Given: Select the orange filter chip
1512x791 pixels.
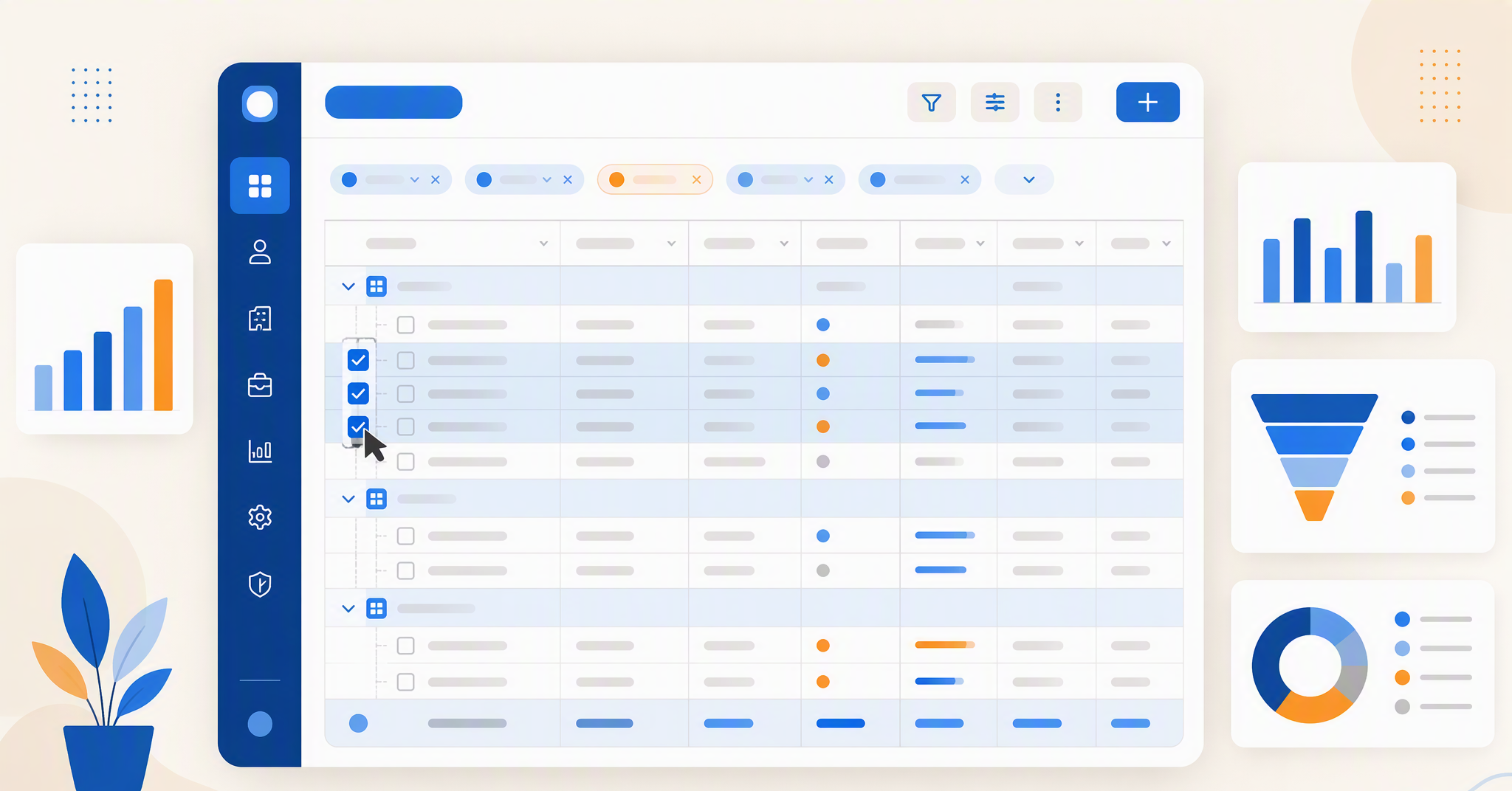Looking at the screenshot, I should point(655,180).
